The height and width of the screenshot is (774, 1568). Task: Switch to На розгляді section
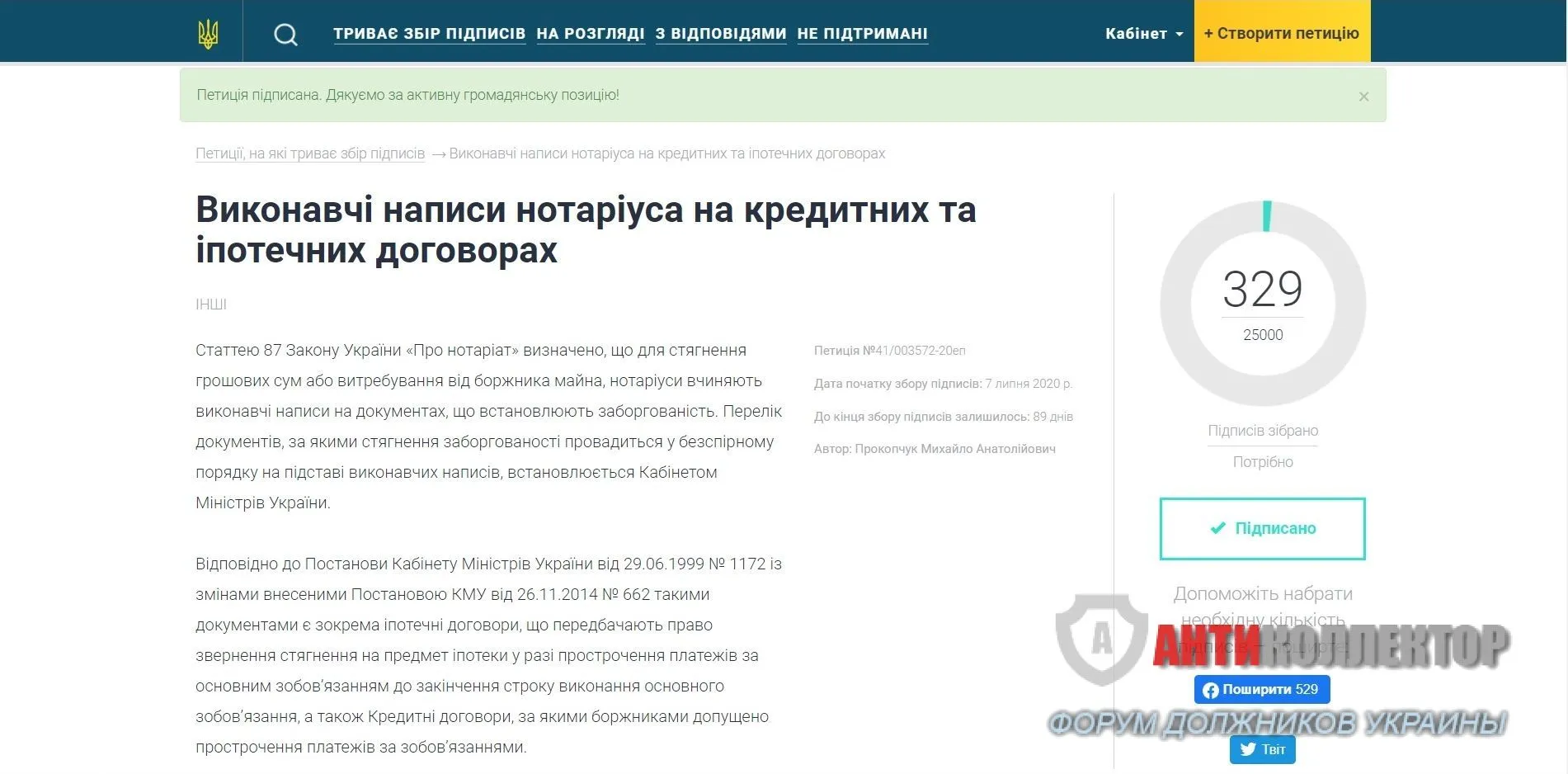(590, 34)
